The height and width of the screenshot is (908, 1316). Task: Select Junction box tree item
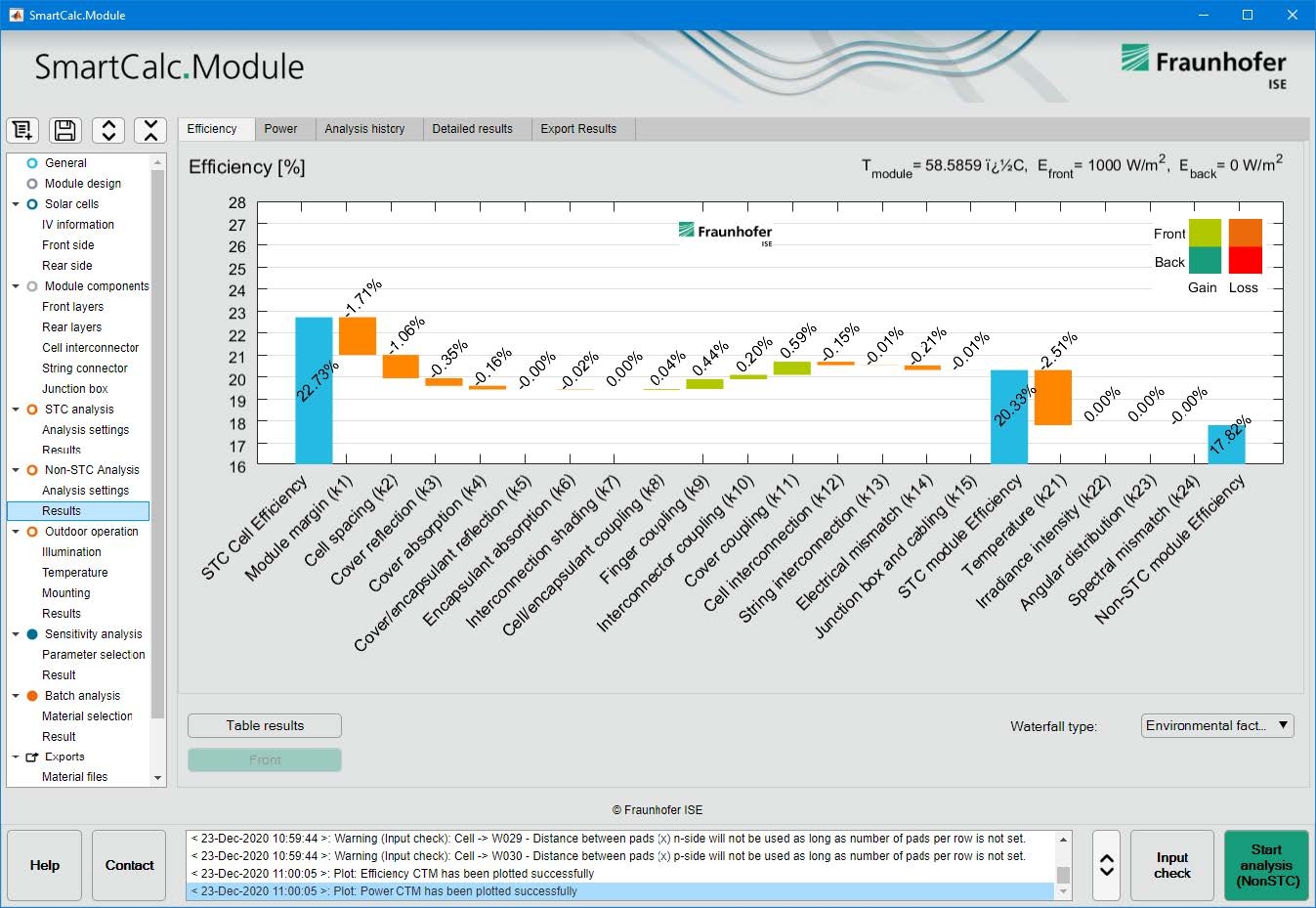click(x=75, y=389)
